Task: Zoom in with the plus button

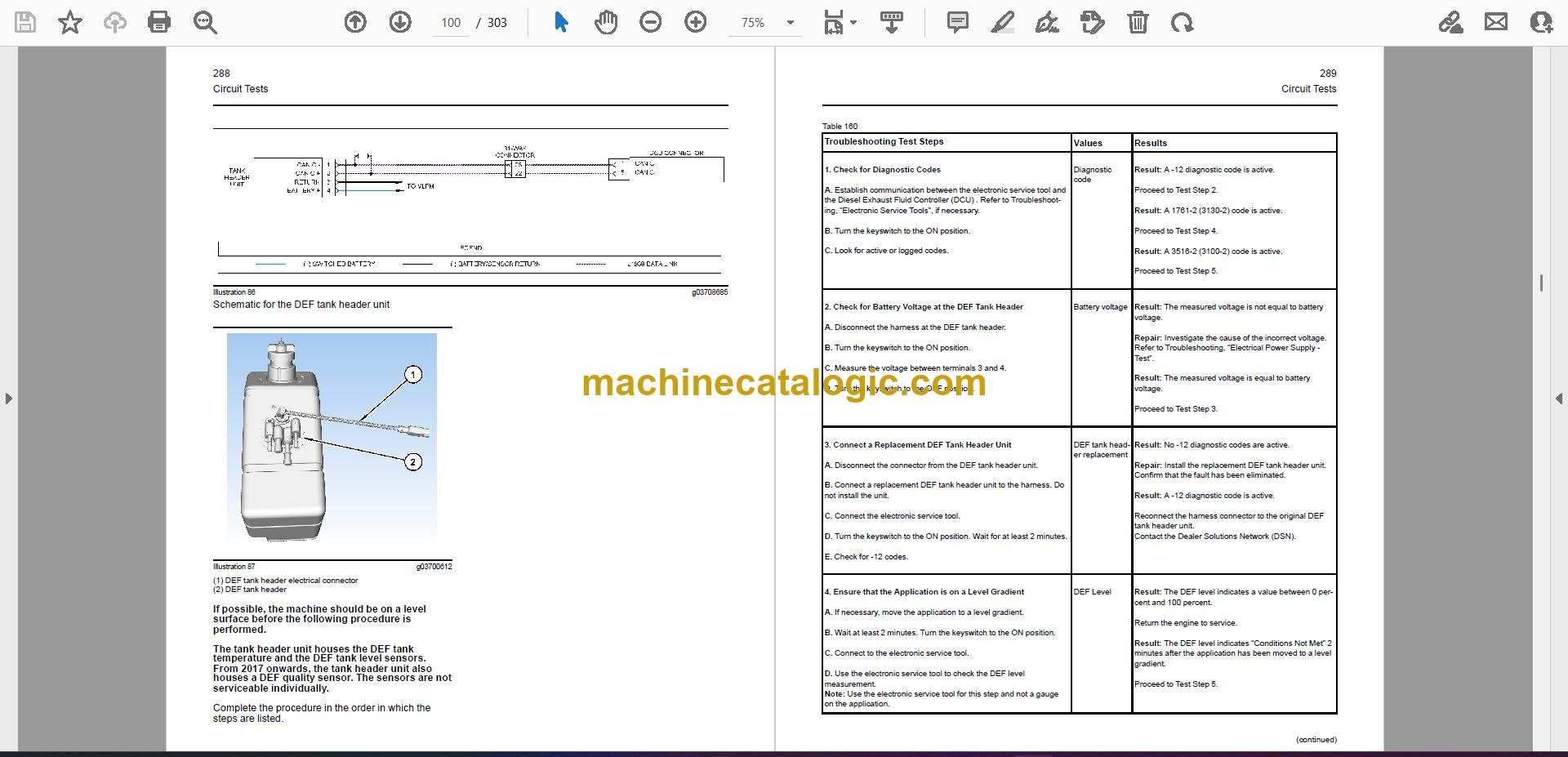Action: [x=696, y=22]
